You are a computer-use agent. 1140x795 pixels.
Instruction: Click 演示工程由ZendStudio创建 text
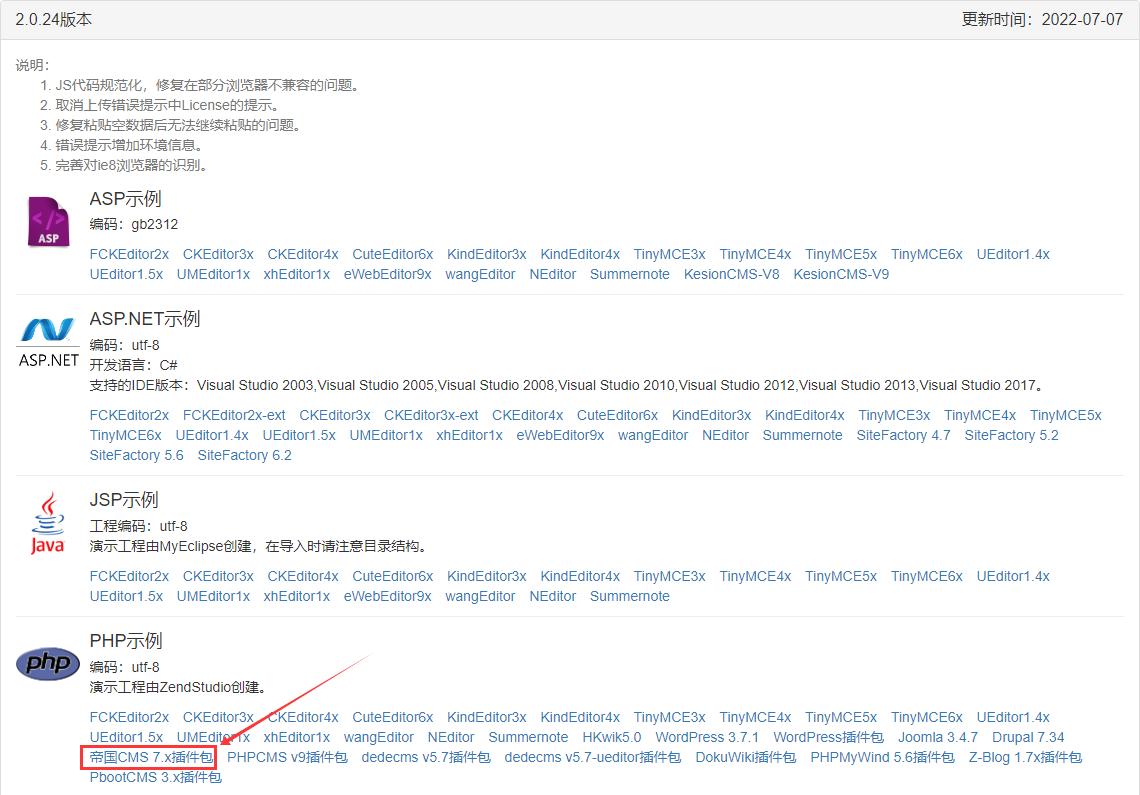click(x=179, y=687)
